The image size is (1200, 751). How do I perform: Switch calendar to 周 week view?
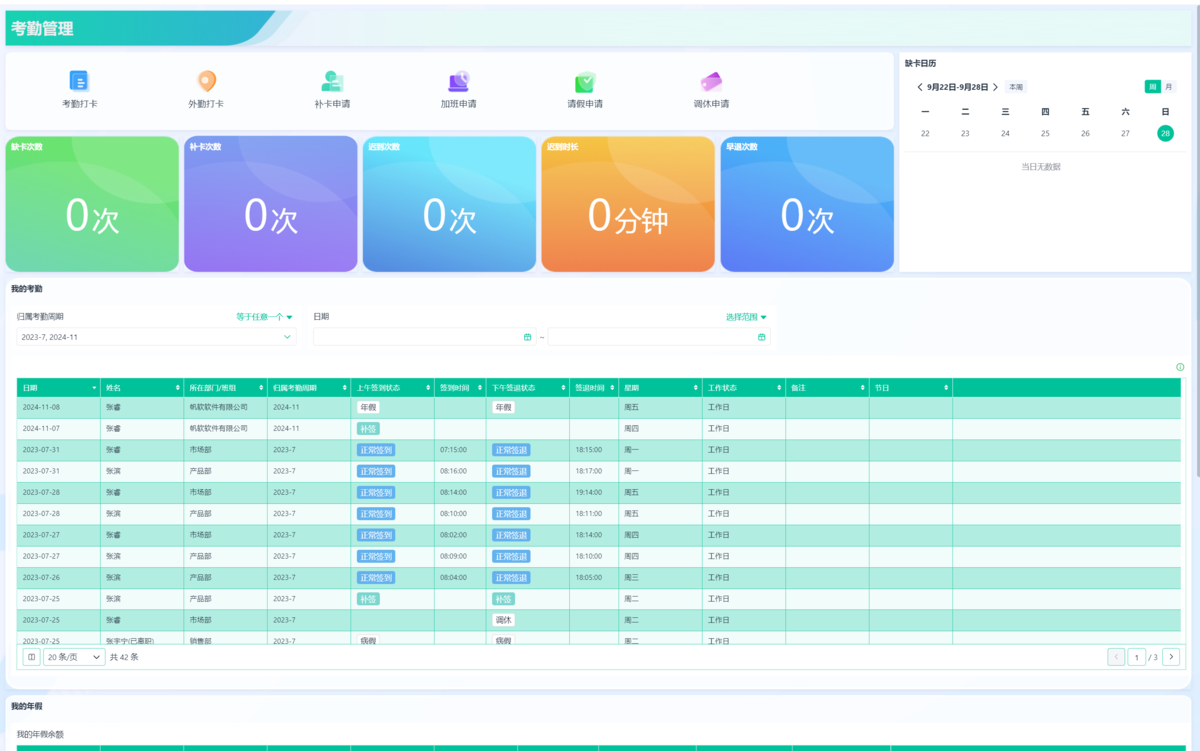1153,87
